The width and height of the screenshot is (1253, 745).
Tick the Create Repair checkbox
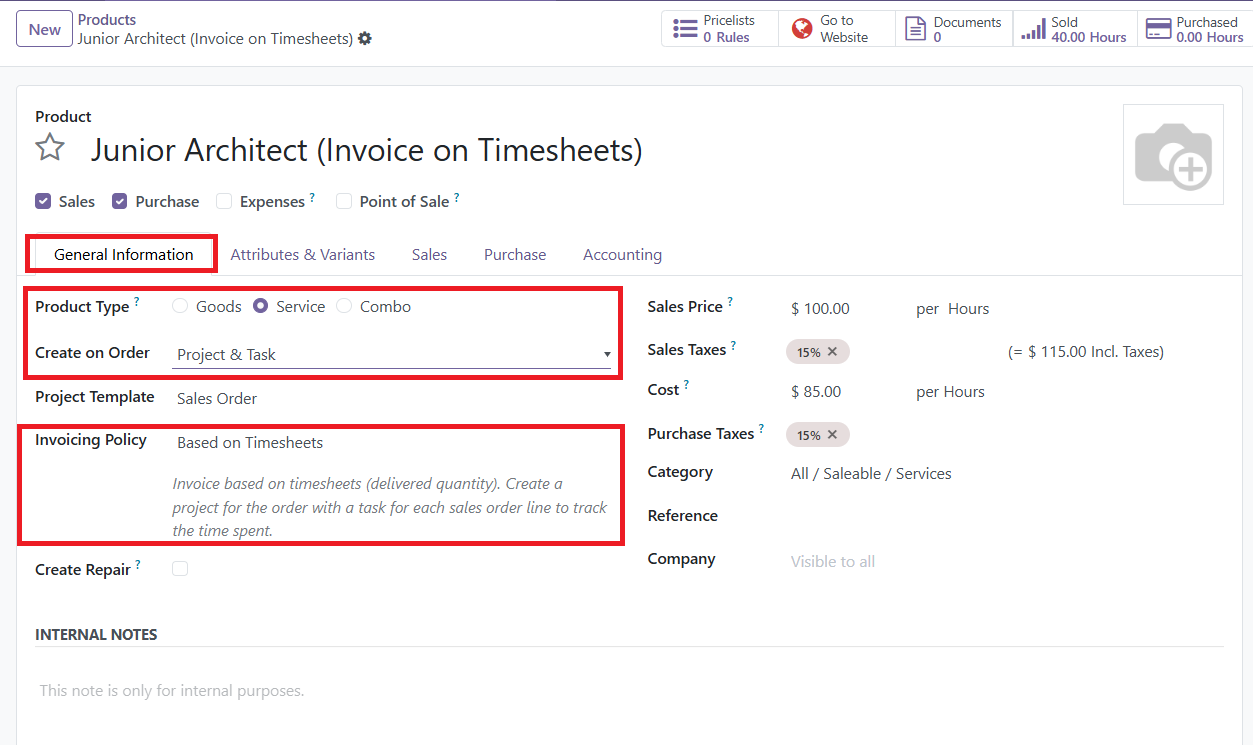[x=180, y=569]
